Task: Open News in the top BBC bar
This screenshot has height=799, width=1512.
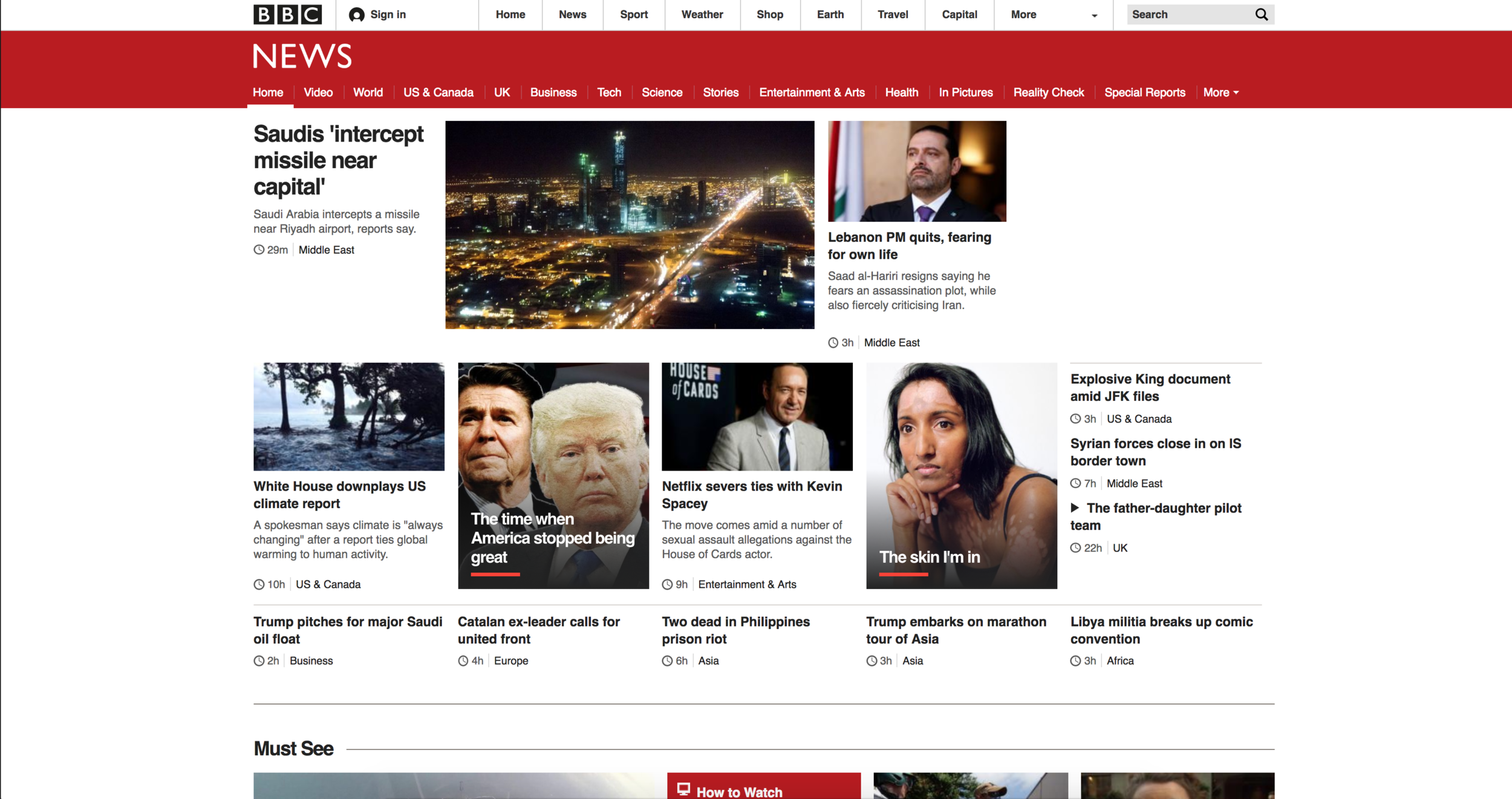Action: coord(572,15)
